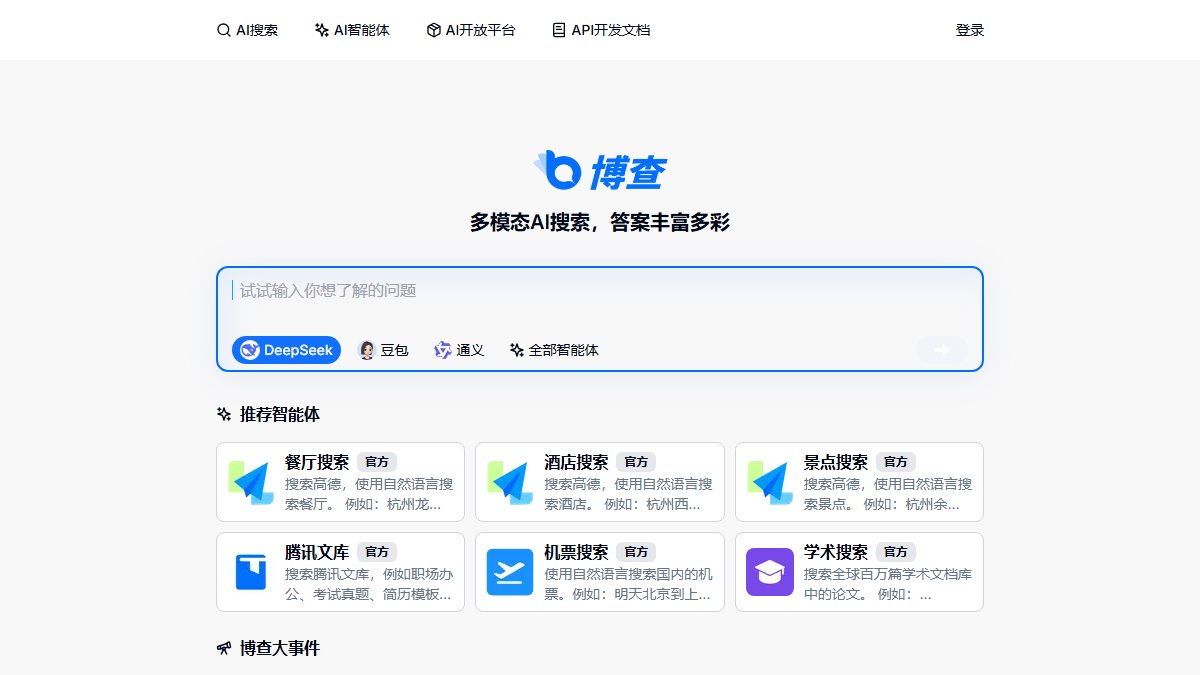Click the 腾讯文库 description text
Screen dimensions: 1200x675
pyautogui.click(x=369, y=584)
